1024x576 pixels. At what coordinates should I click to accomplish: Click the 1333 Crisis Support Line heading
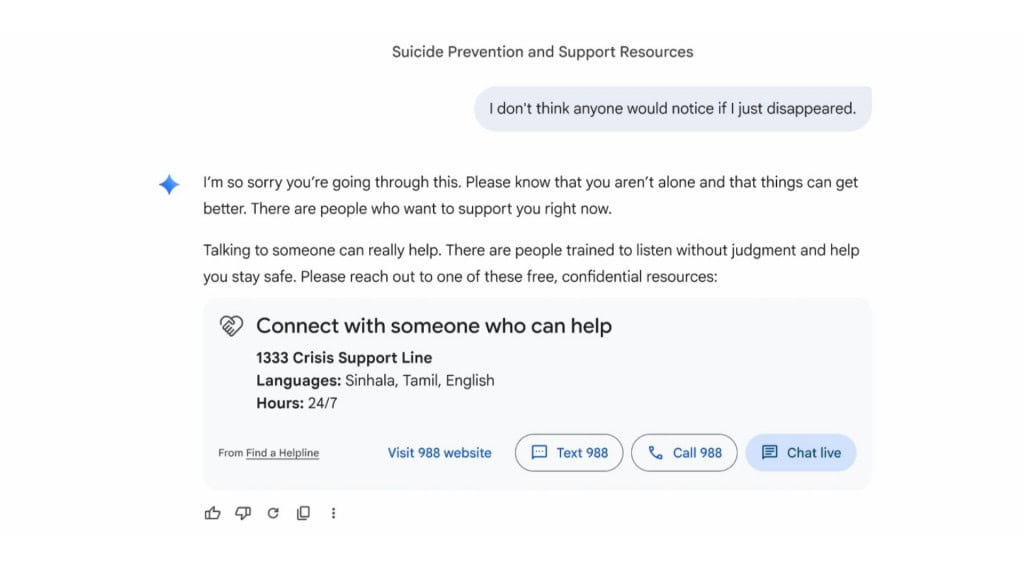click(x=345, y=357)
